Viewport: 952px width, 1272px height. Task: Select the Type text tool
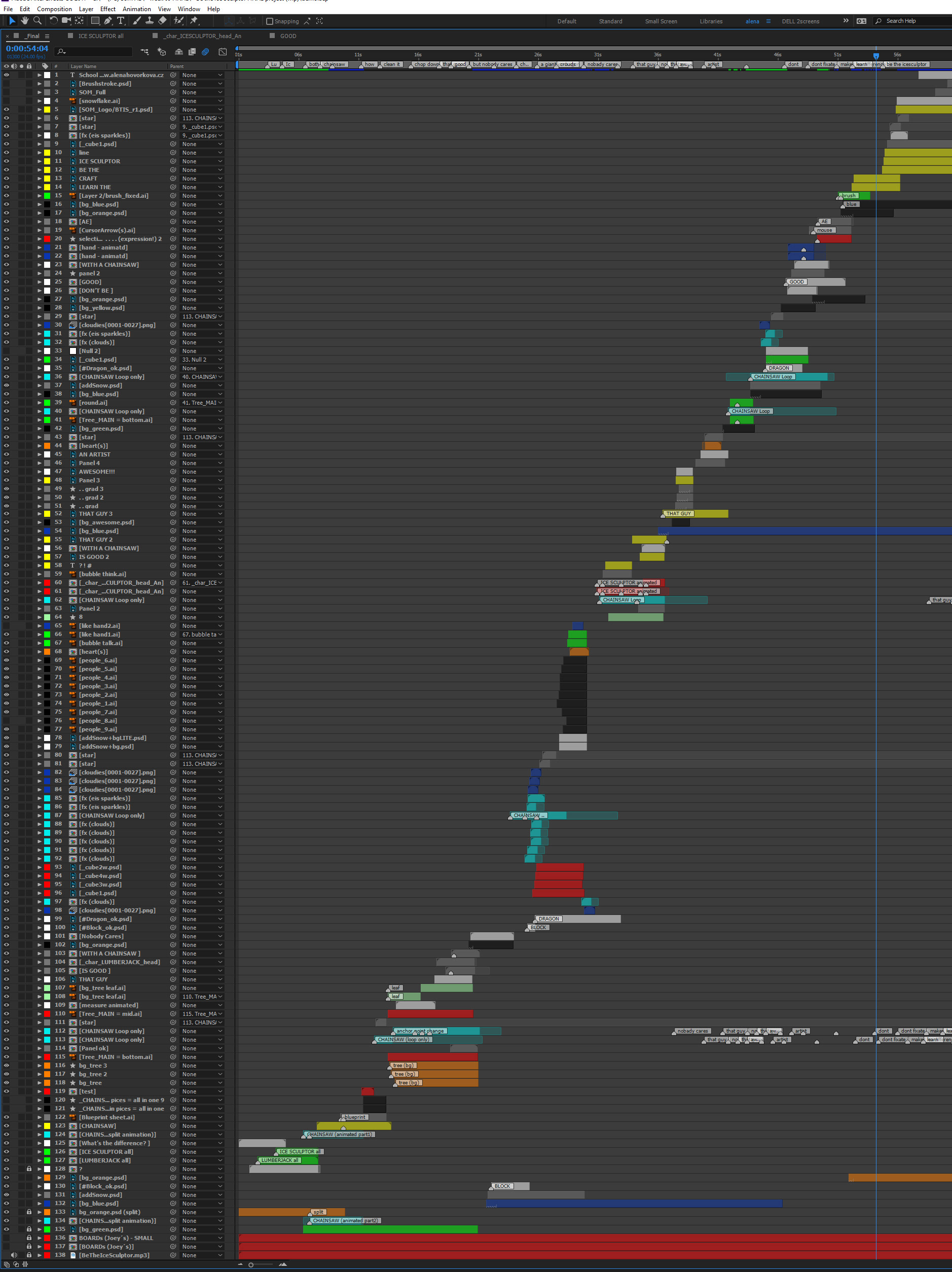[x=121, y=21]
